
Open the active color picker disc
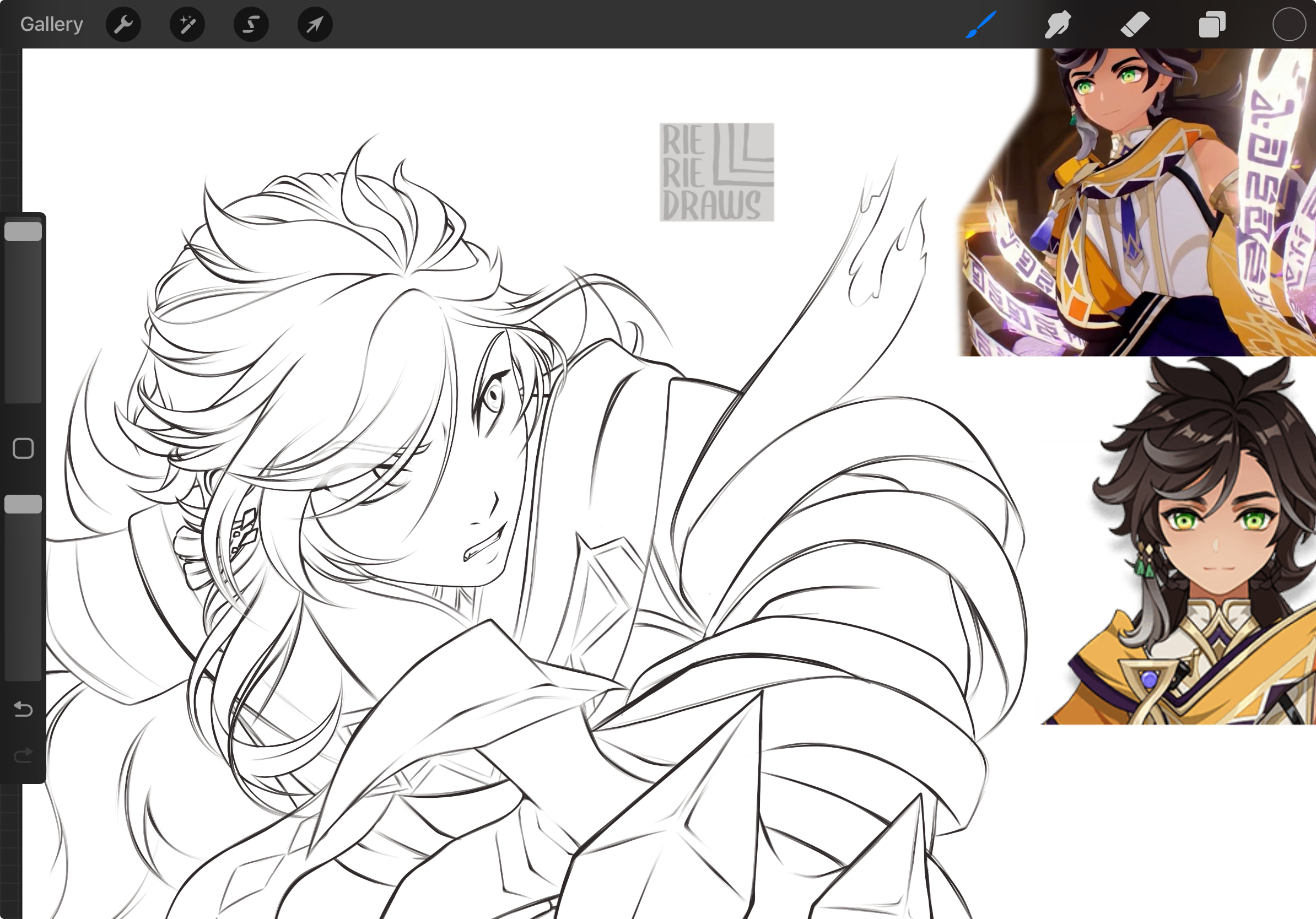tap(1289, 24)
